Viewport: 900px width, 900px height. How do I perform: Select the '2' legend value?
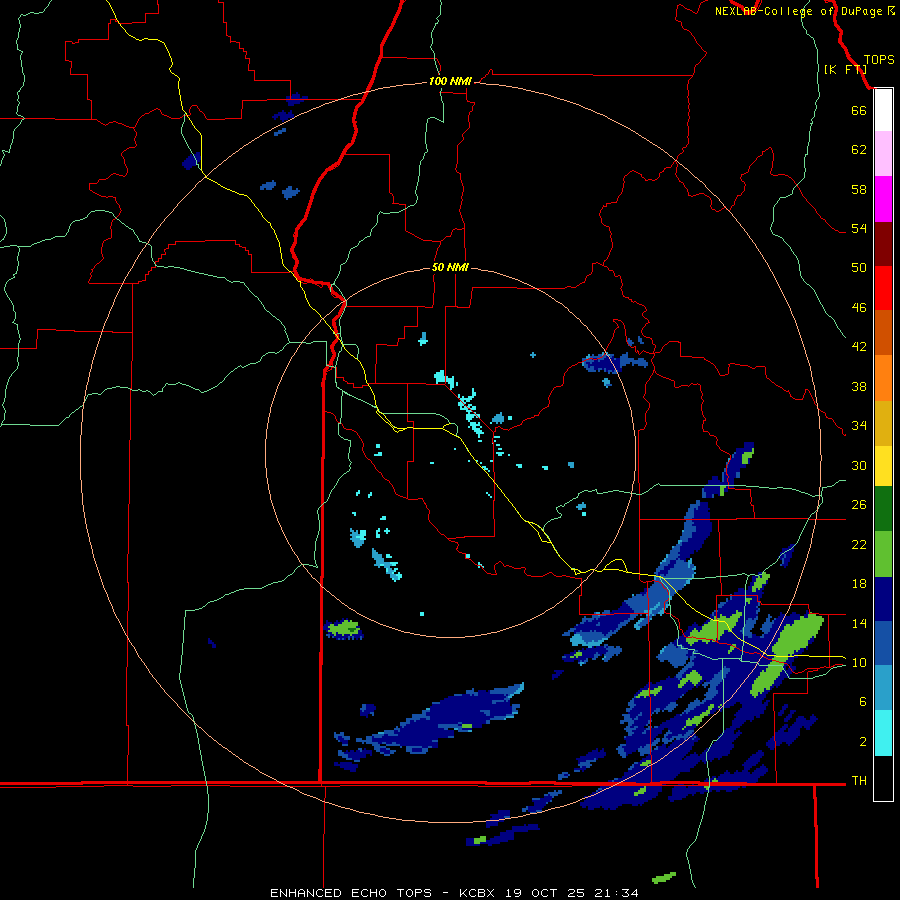[x=862, y=742]
